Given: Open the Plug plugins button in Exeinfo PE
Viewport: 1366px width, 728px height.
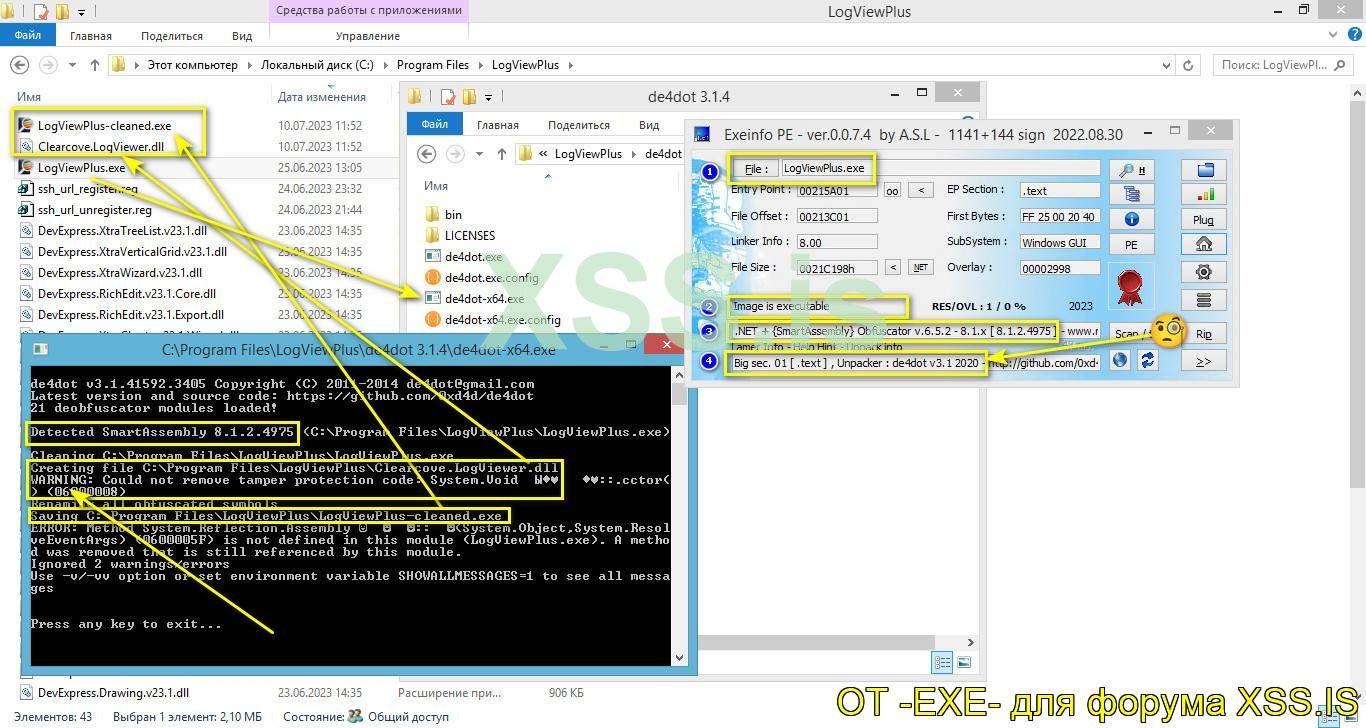Looking at the screenshot, I should (1204, 219).
